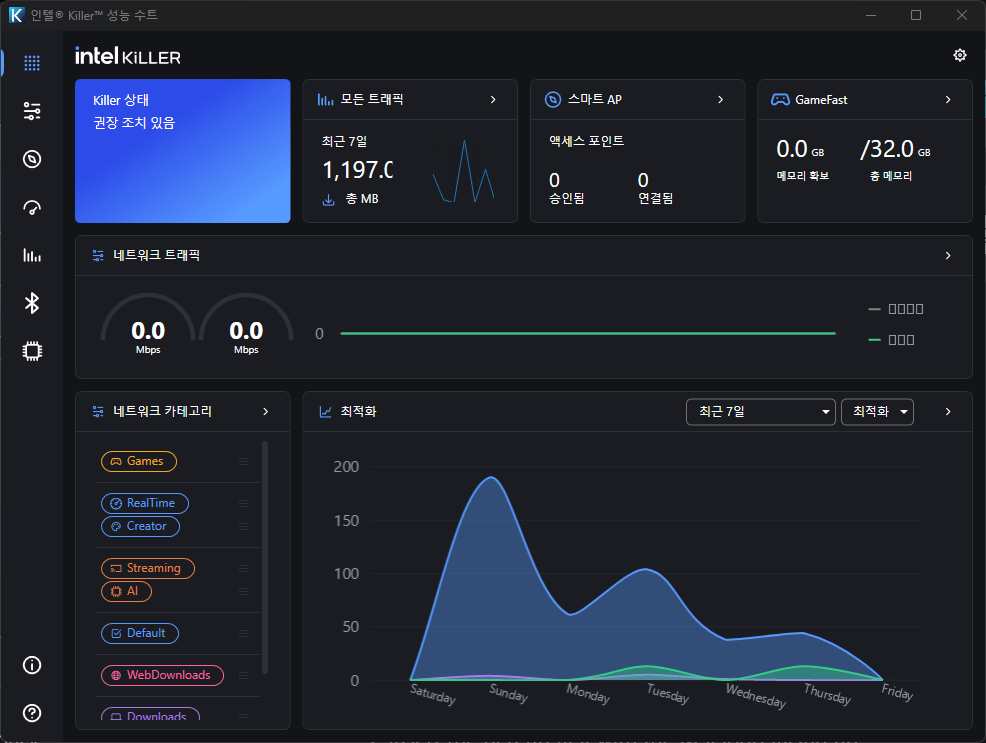Open the 최근 7일 period dropdown
This screenshot has height=743, width=986.
[x=761, y=412]
